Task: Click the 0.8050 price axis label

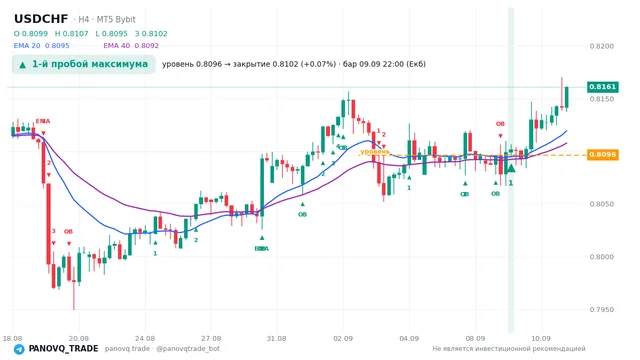Action: point(602,204)
